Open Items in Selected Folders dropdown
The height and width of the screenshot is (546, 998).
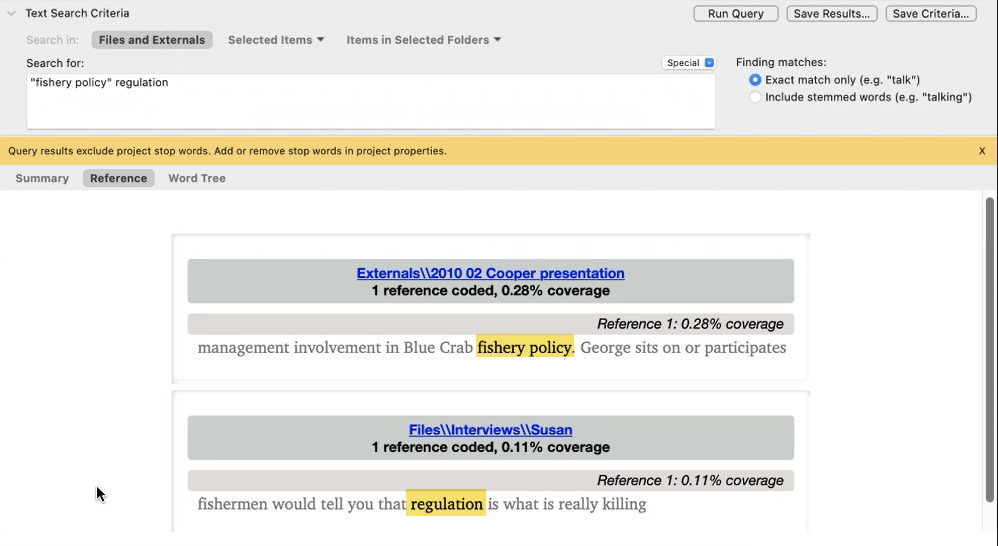(423, 40)
